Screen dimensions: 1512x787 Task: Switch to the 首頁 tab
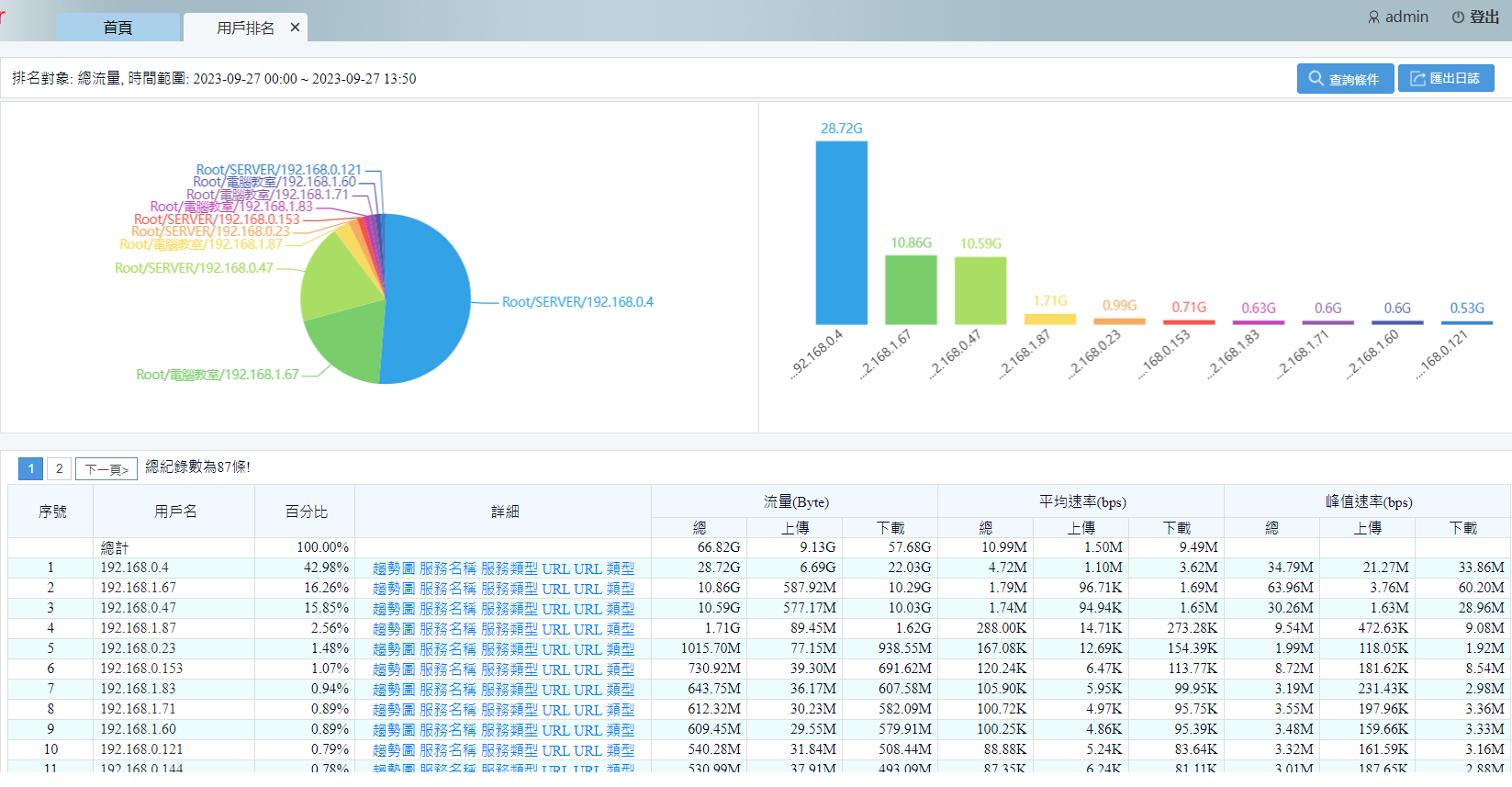pyautogui.click(x=118, y=28)
